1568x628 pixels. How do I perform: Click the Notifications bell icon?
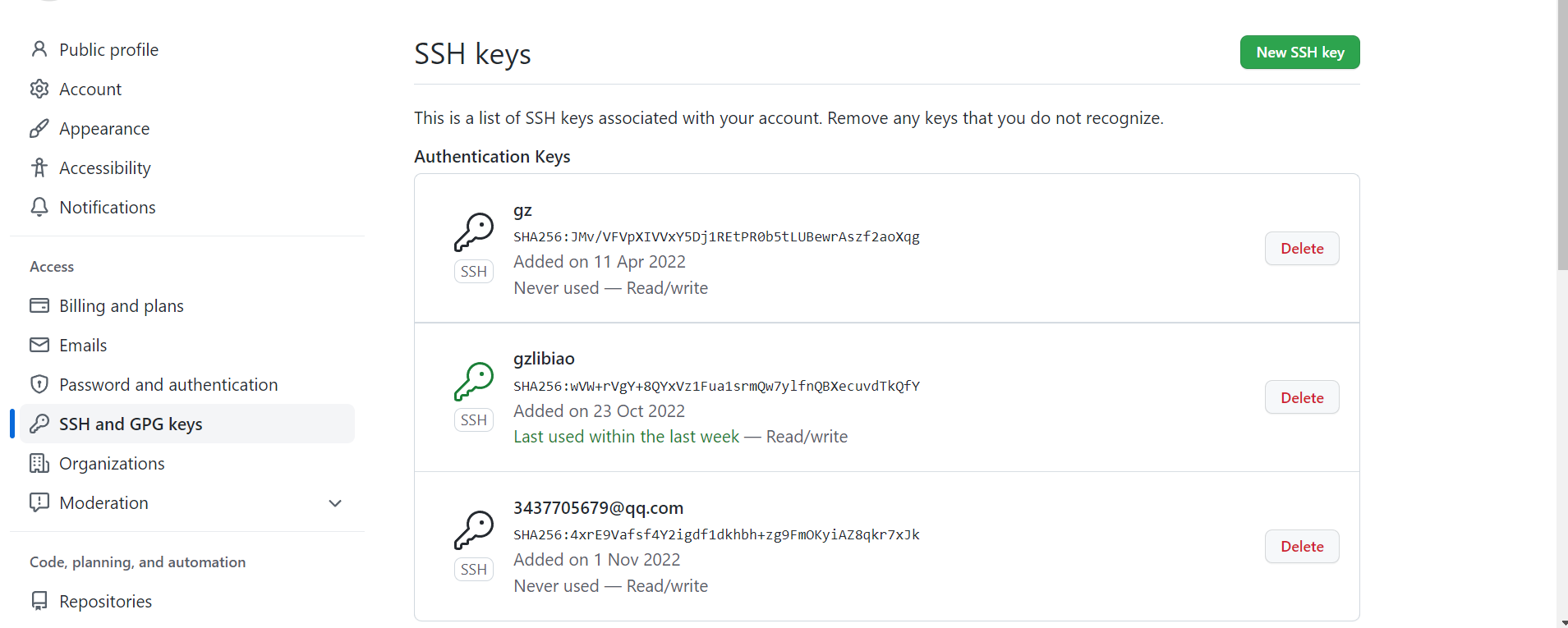point(39,207)
